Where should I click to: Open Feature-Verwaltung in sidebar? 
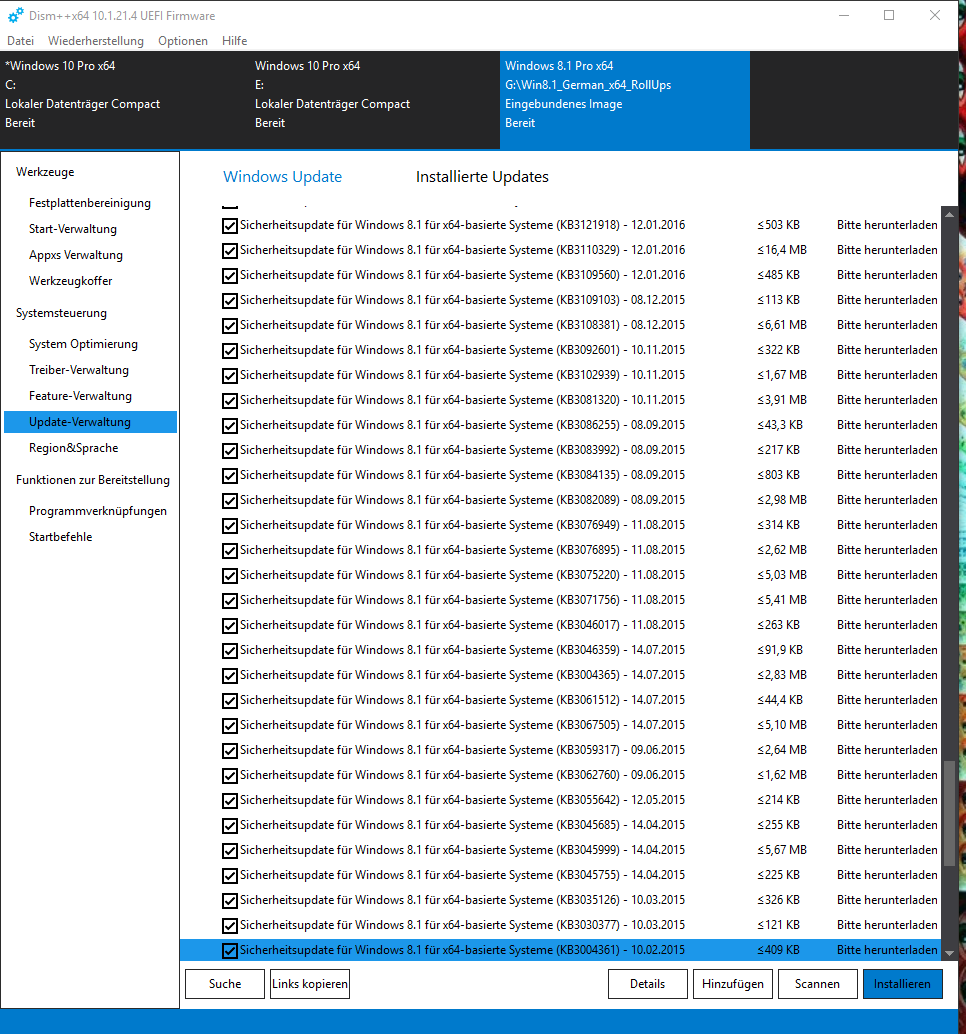tap(80, 396)
